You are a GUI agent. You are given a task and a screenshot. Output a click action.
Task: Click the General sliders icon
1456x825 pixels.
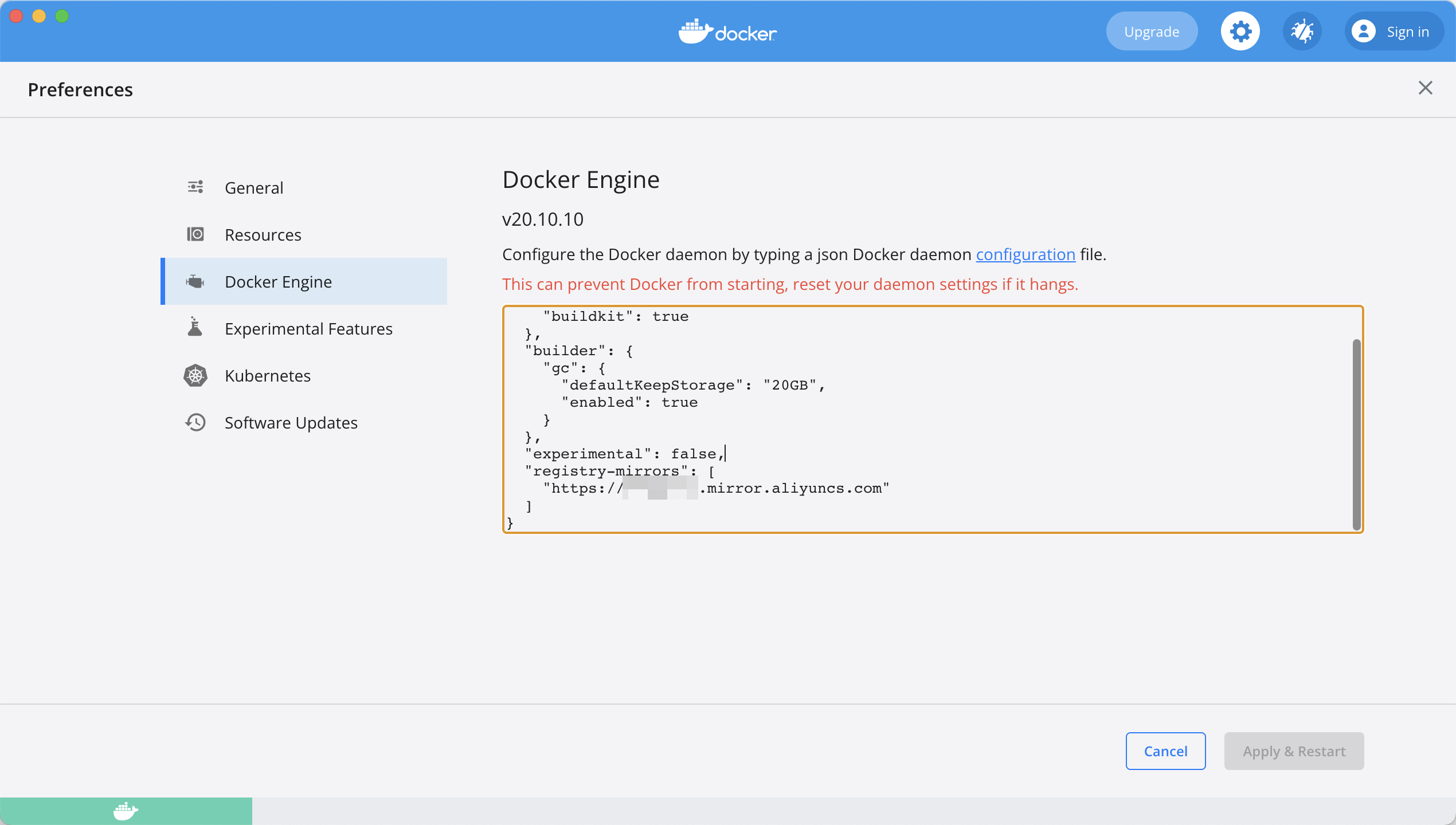tap(195, 187)
